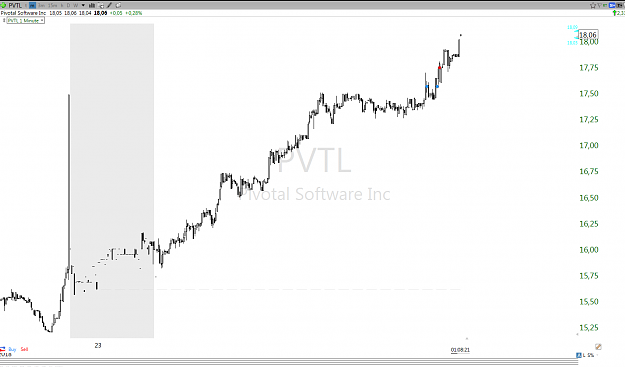The image size is (625, 367).
Task: Click the Buy label
Action: [x=12, y=349]
